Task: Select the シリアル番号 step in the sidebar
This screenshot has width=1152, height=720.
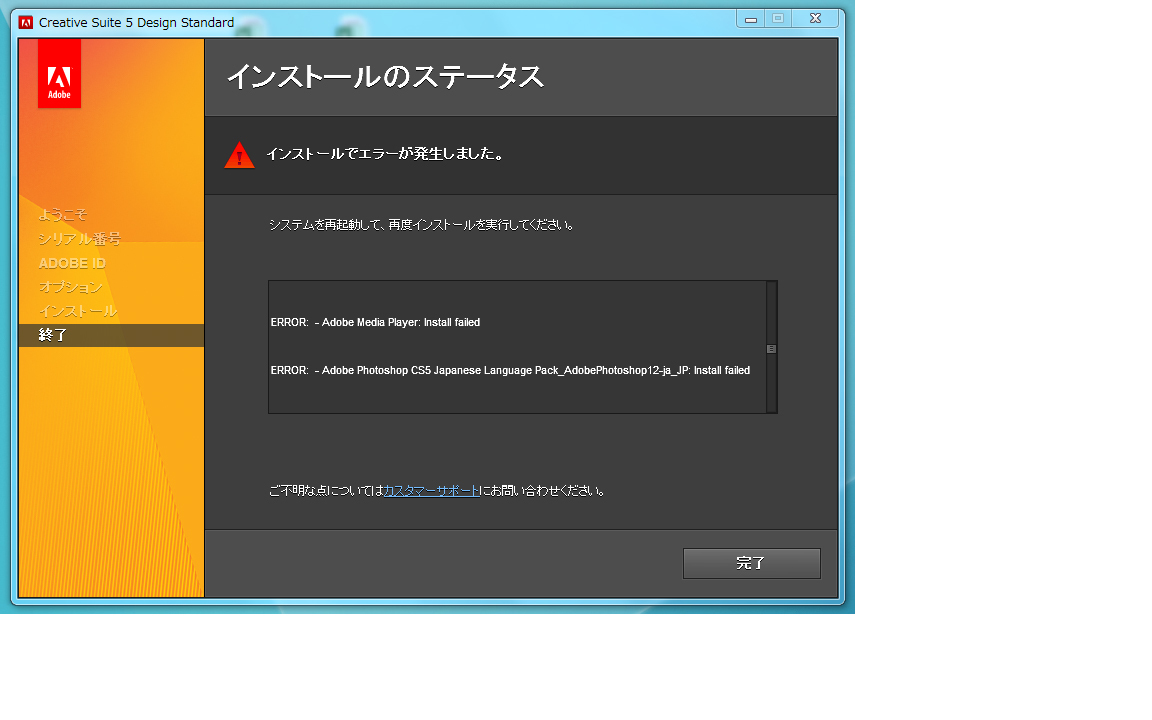Action: (79, 239)
